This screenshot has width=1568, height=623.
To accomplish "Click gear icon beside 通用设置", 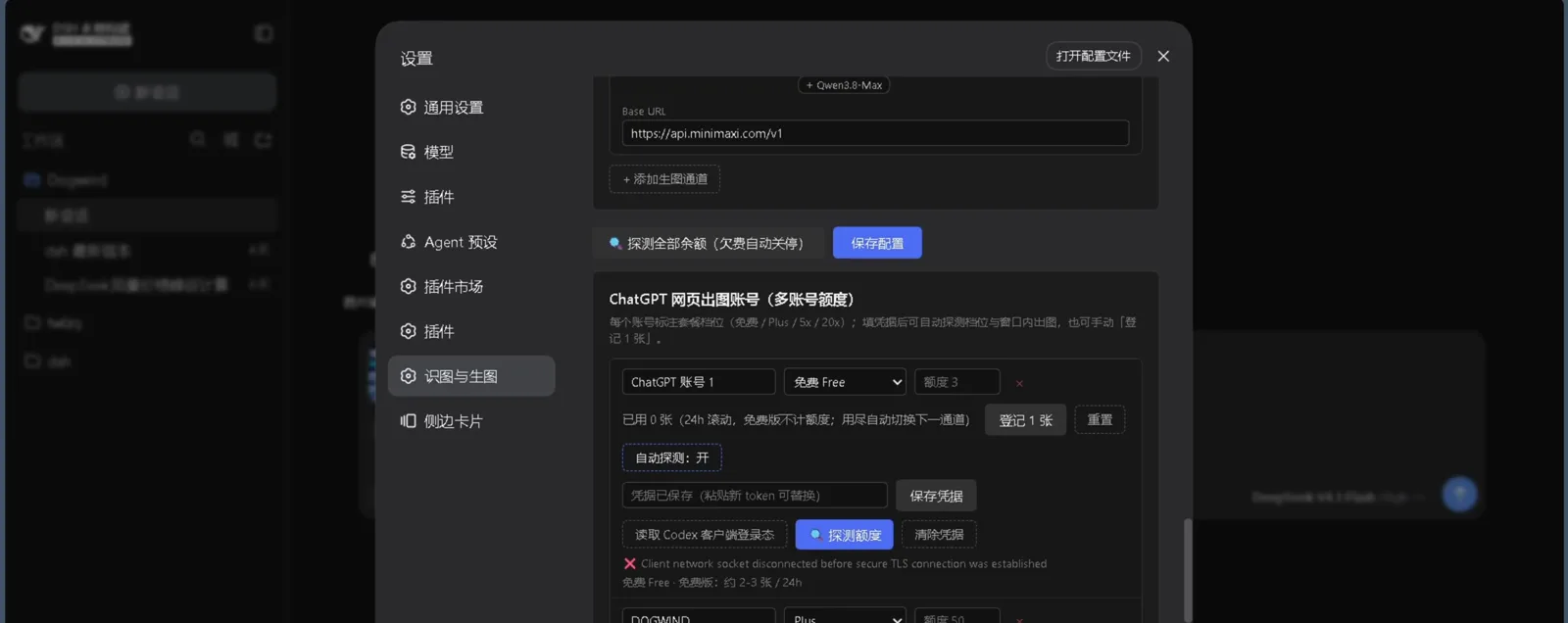I will click(408, 107).
